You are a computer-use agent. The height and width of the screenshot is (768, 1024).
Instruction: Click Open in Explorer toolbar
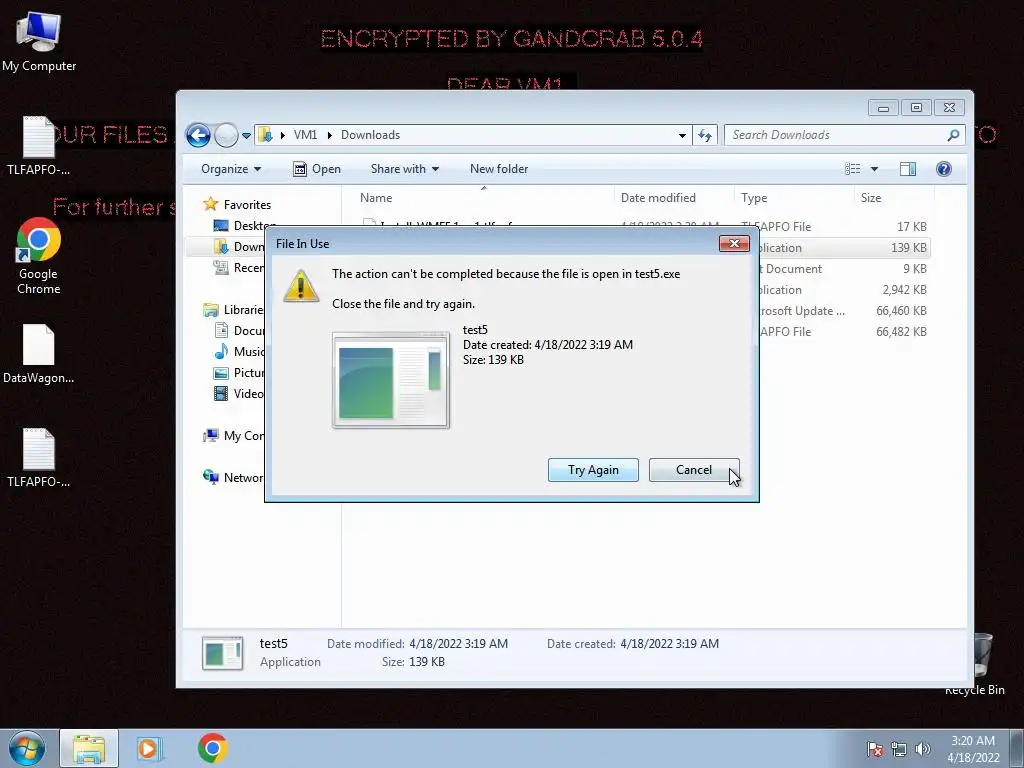tap(317, 169)
